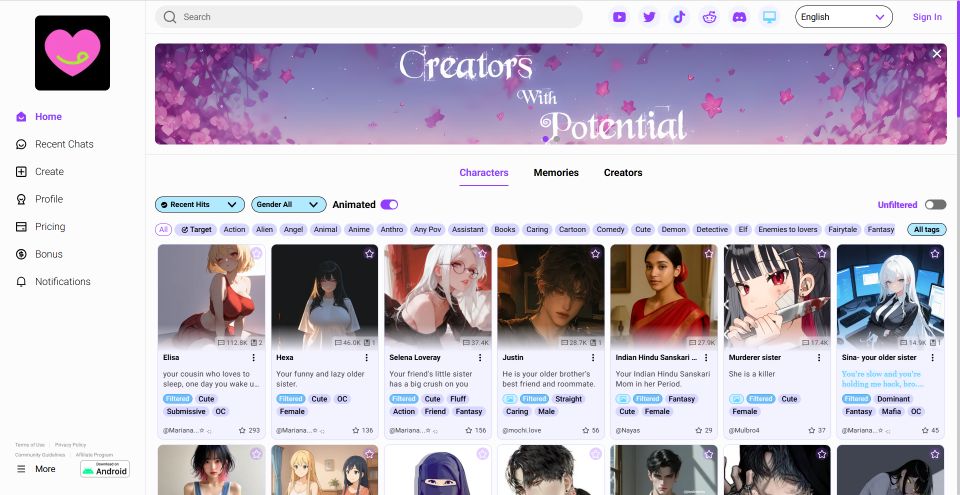Open the three-dot menu on Elisa card
The image size is (960, 495).
click(x=253, y=358)
